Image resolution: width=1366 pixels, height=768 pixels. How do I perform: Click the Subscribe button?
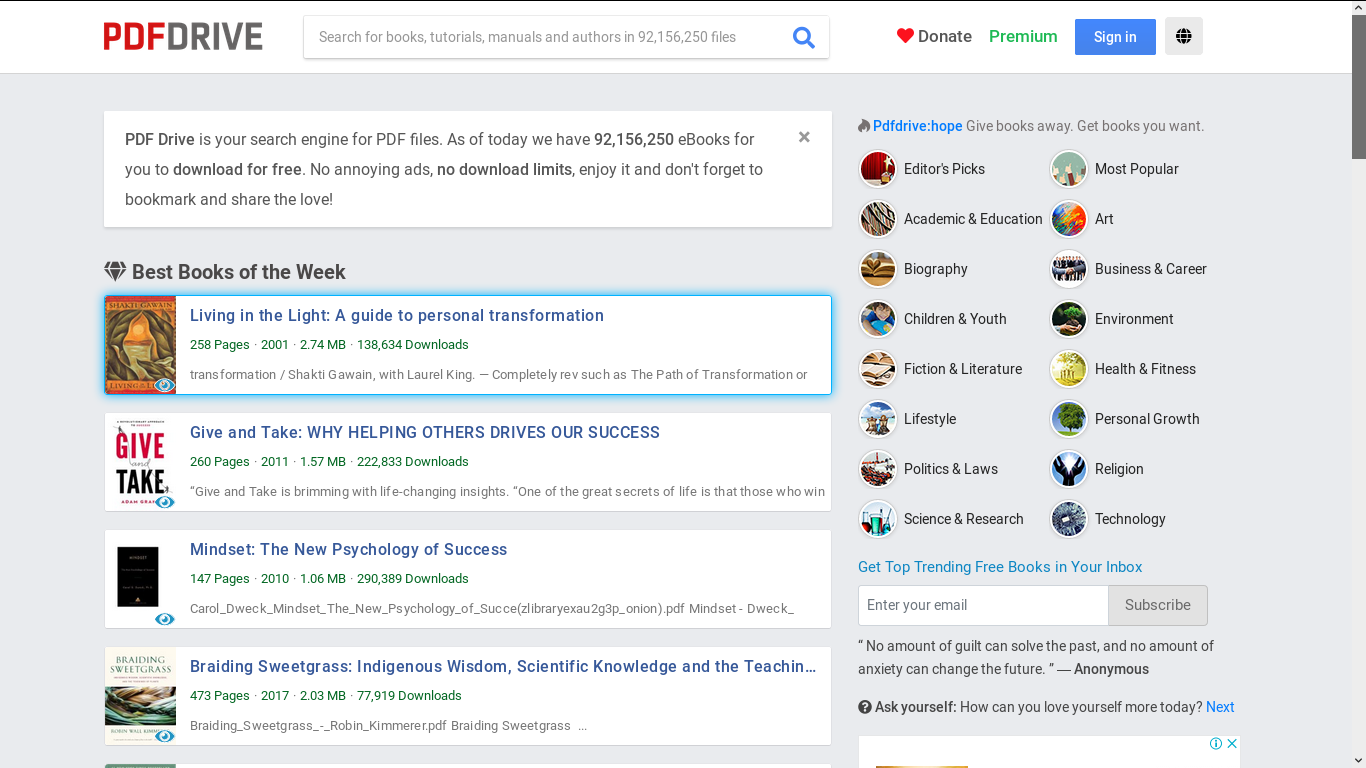1158,605
